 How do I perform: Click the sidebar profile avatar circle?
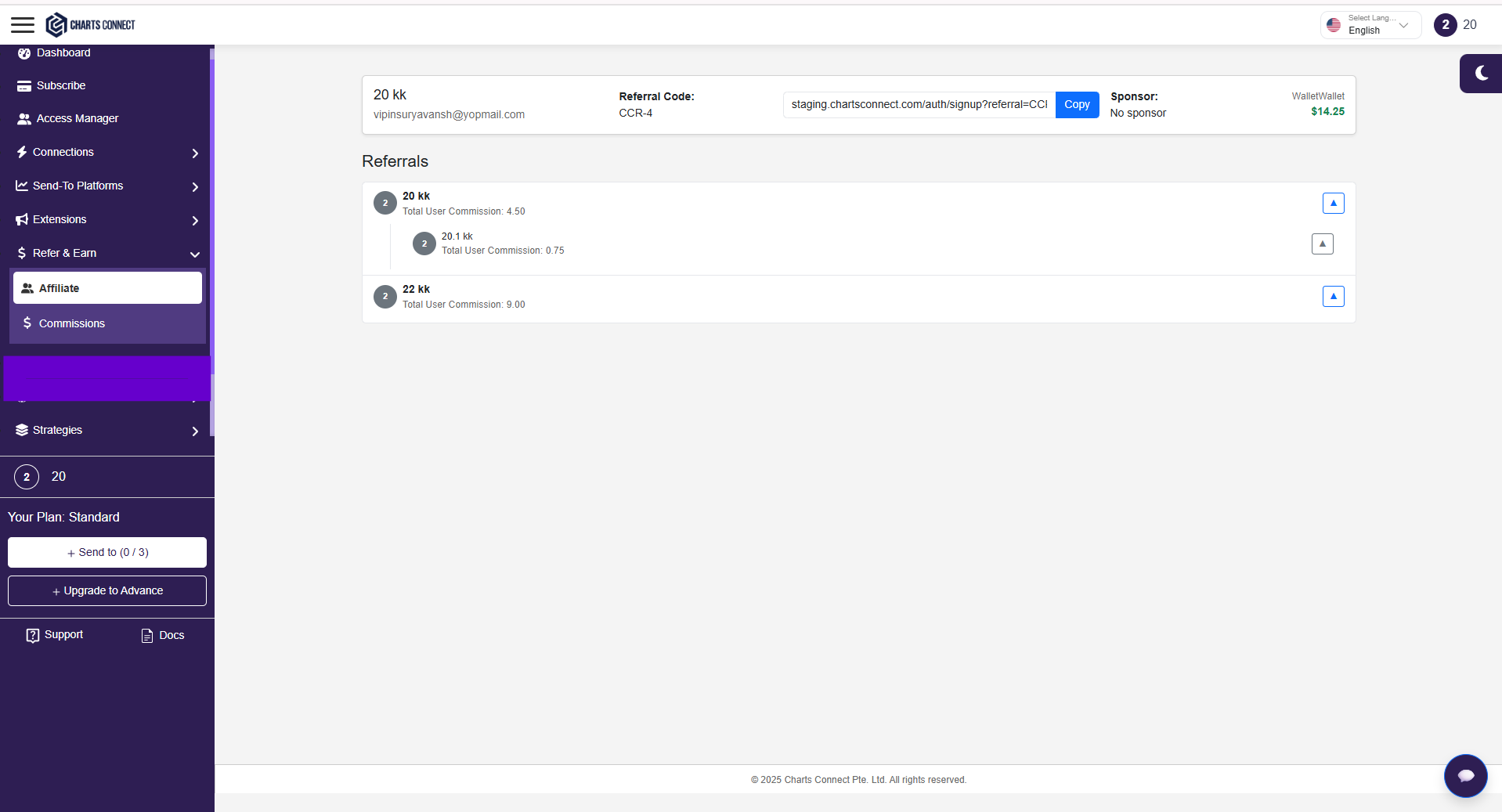coord(27,477)
